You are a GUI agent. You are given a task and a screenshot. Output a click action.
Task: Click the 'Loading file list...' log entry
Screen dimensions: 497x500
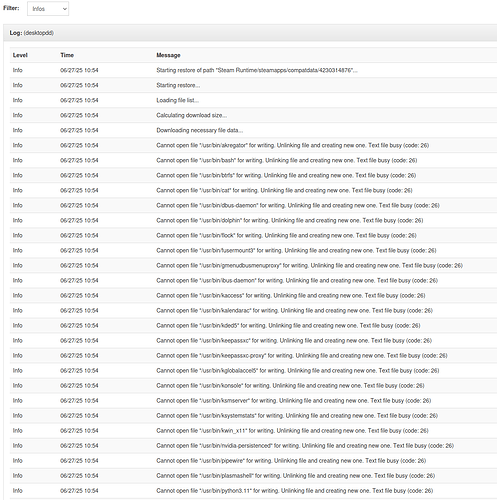click(178, 100)
